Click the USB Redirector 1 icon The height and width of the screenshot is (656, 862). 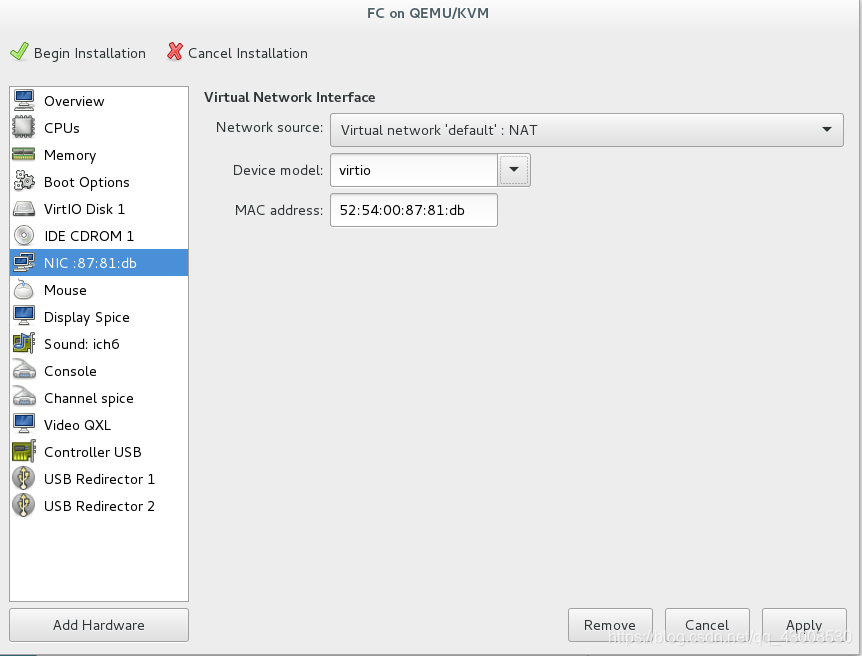tap(24, 478)
